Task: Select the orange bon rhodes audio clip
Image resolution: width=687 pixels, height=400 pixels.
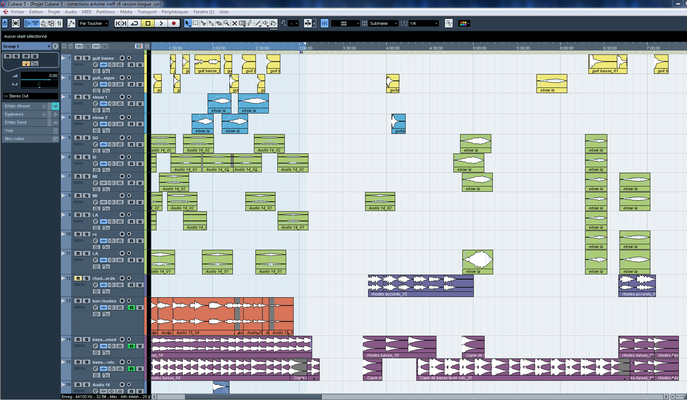Action: click(222, 316)
